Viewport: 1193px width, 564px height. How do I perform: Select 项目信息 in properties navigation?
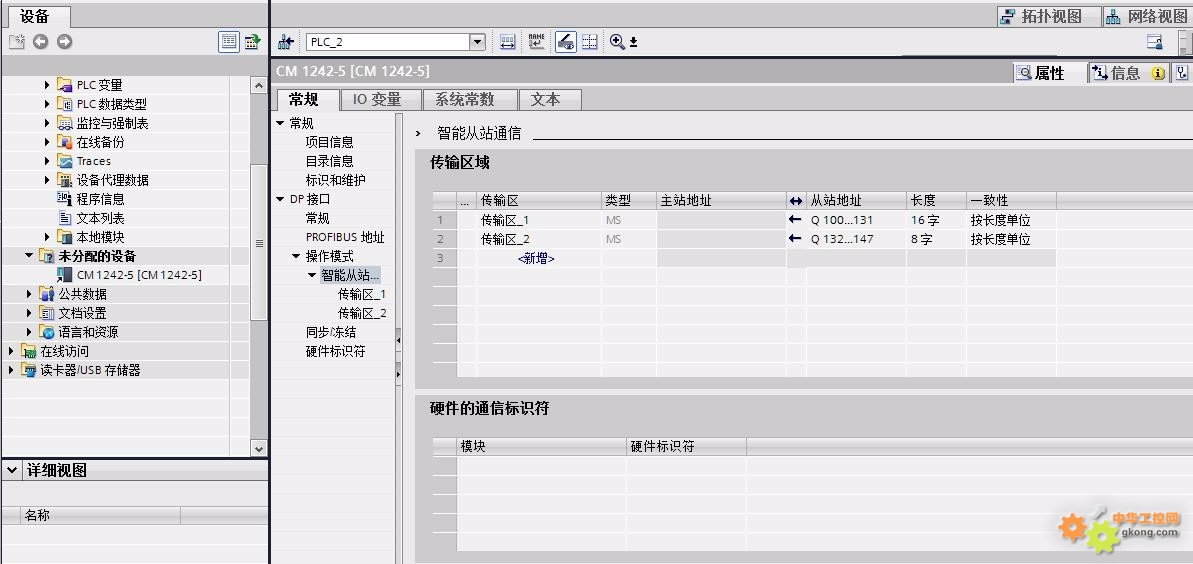[x=329, y=142]
